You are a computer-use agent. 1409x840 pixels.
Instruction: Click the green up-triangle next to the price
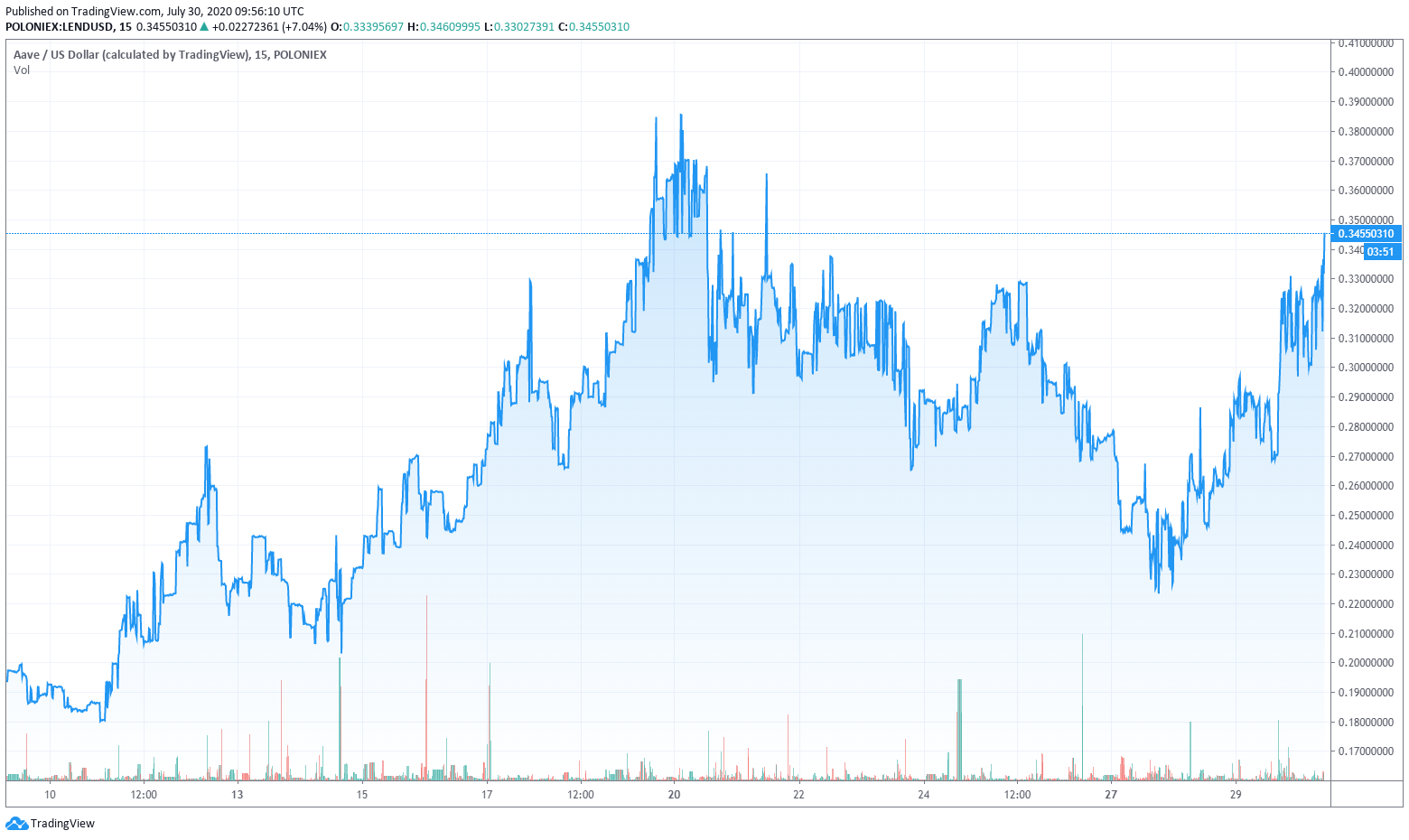(204, 26)
